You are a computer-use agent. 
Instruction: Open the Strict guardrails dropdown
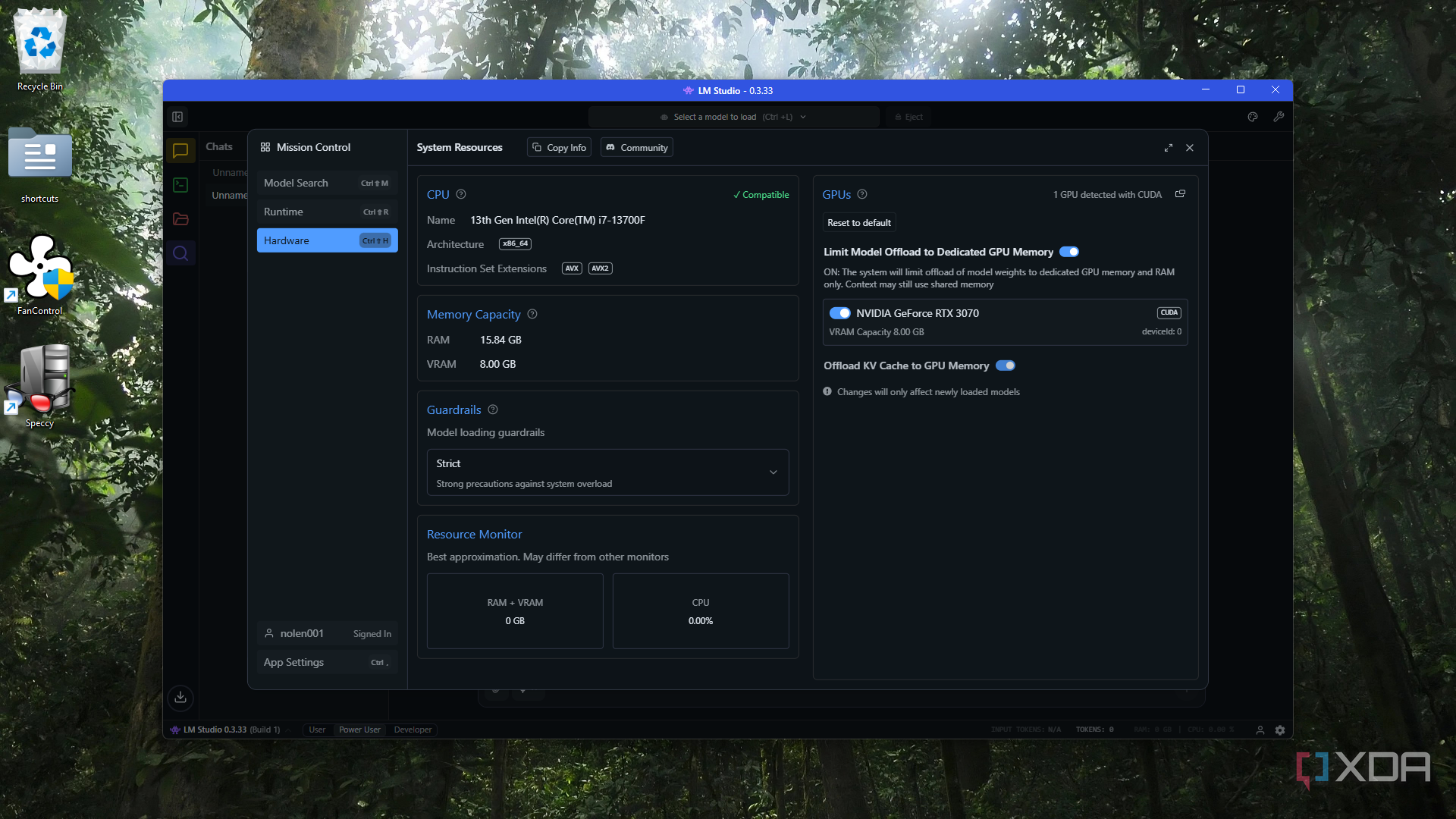pos(608,472)
